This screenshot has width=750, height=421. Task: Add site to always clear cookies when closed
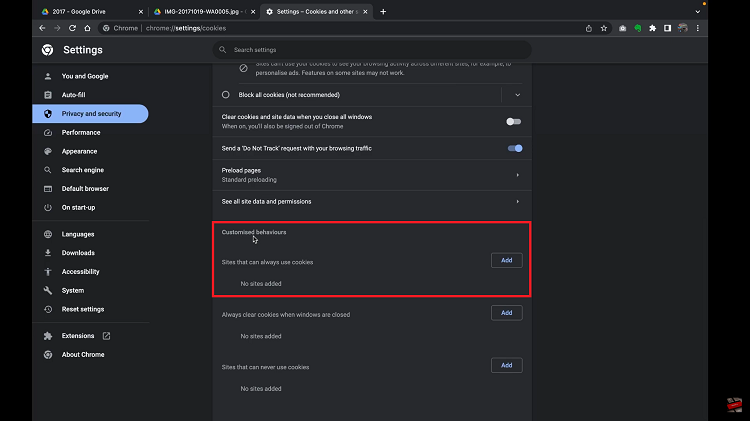[507, 313]
